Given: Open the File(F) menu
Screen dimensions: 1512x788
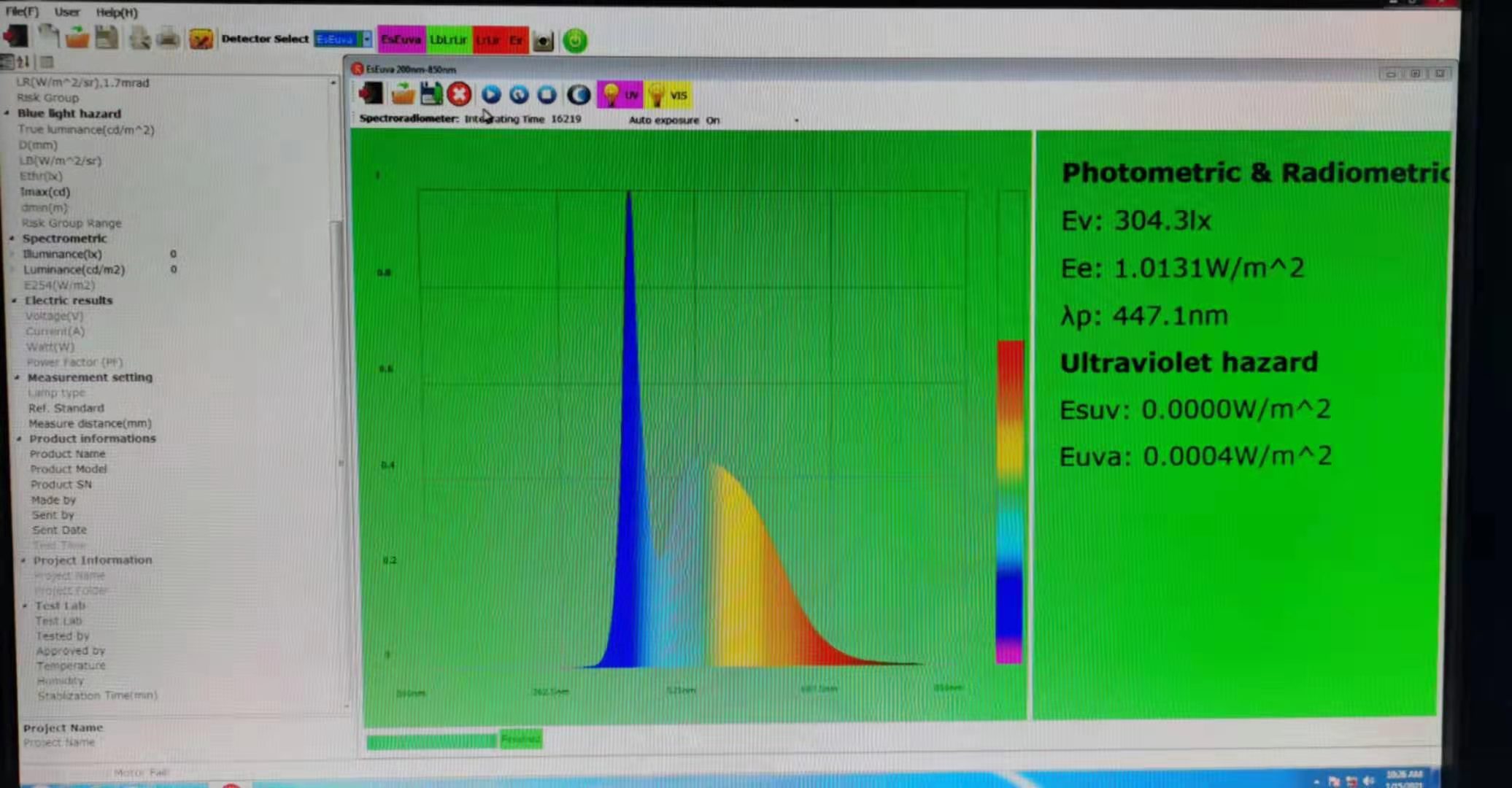Looking at the screenshot, I should pyautogui.click(x=22, y=12).
